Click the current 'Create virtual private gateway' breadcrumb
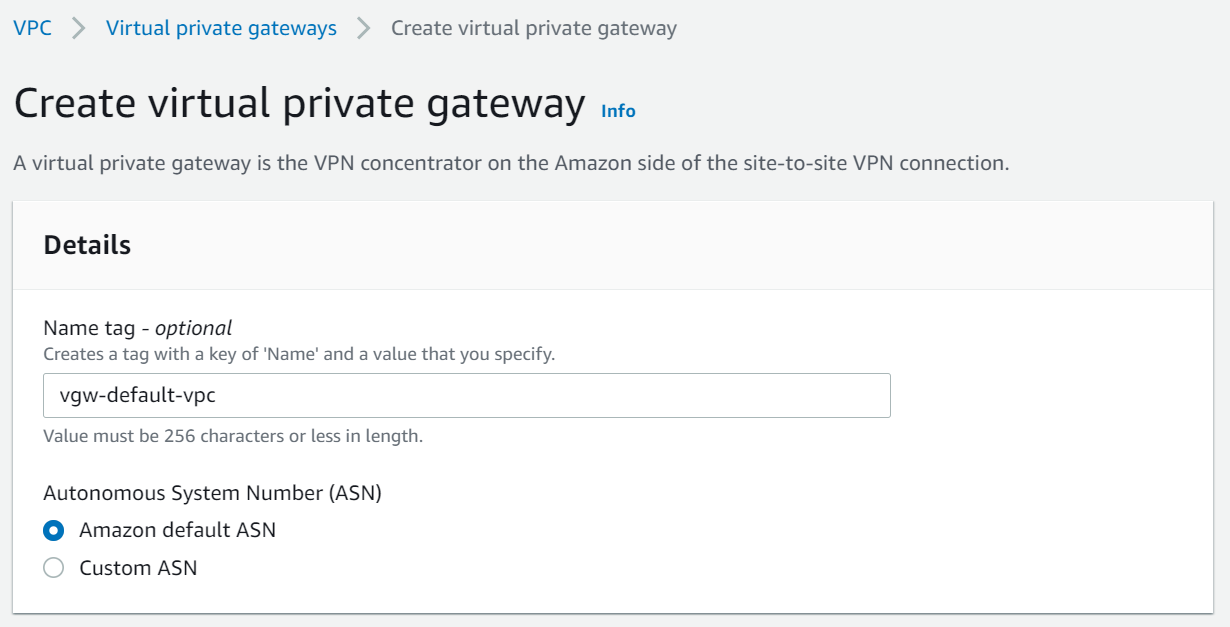The width and height of the screenshot is (1230, 627). 533,28
